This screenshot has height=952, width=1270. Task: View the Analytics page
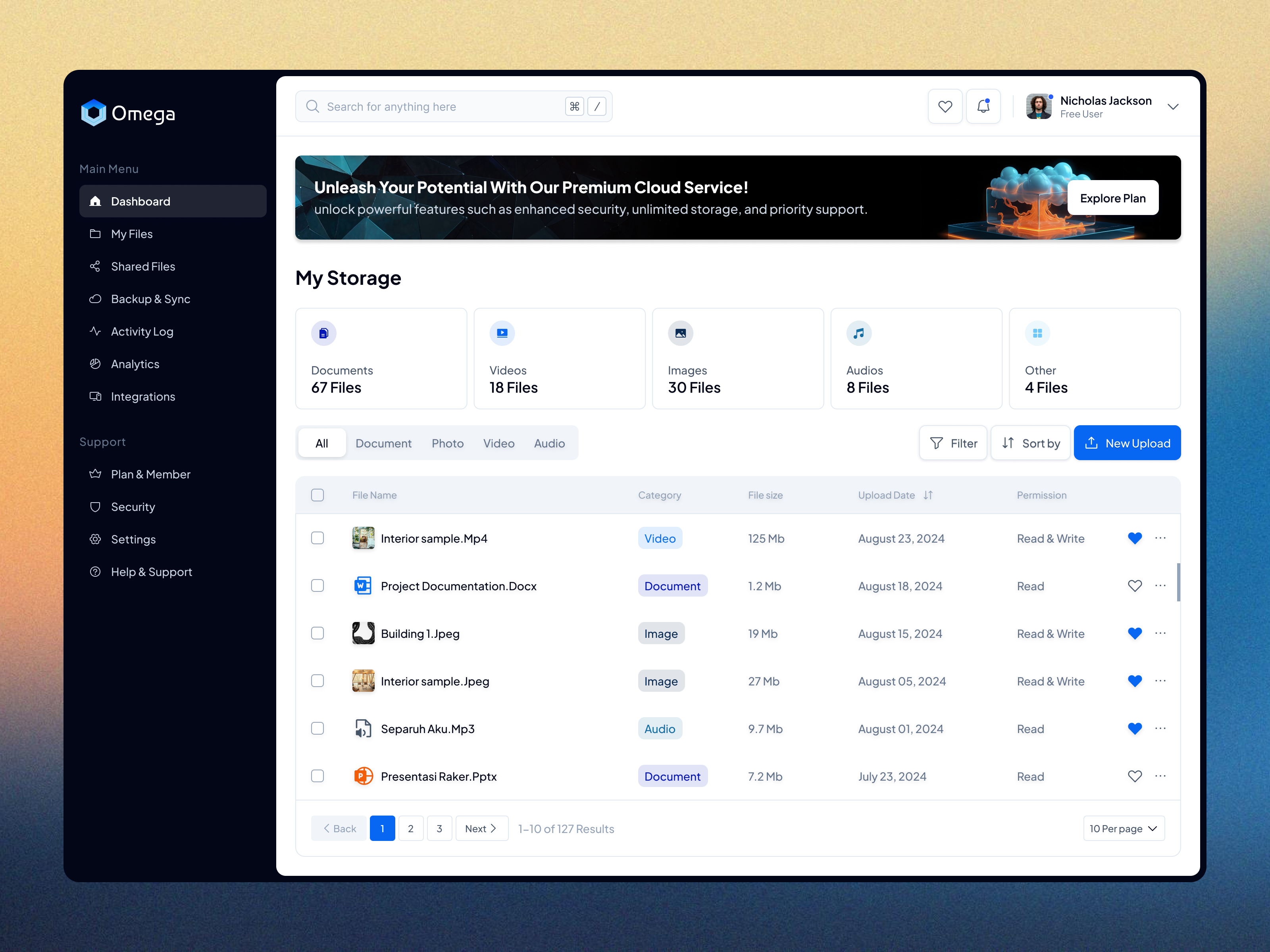point(135,364)
